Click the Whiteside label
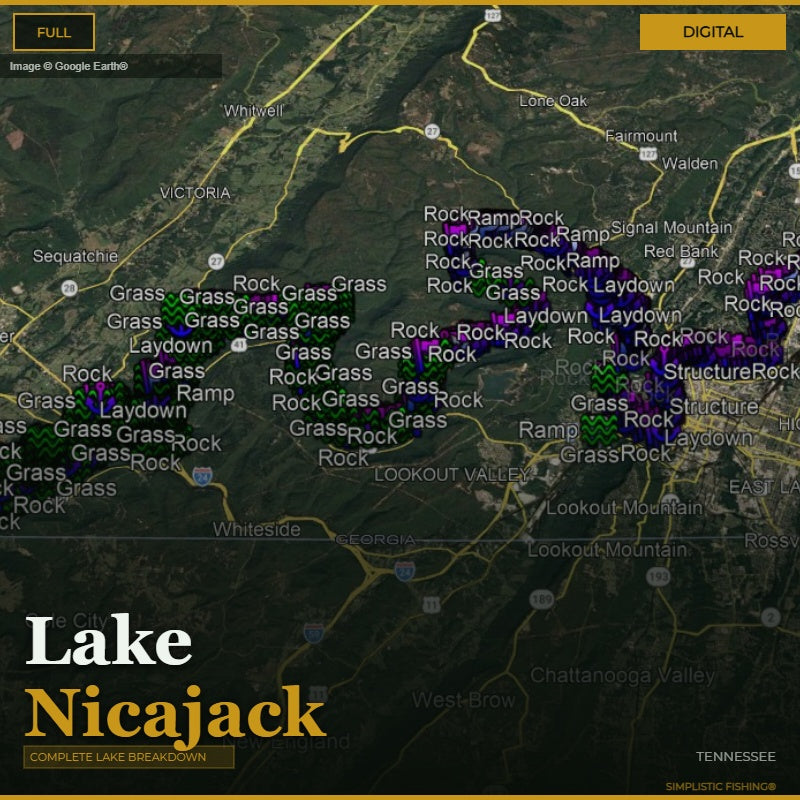Screen dimensions: 800x800 (257, 529)
